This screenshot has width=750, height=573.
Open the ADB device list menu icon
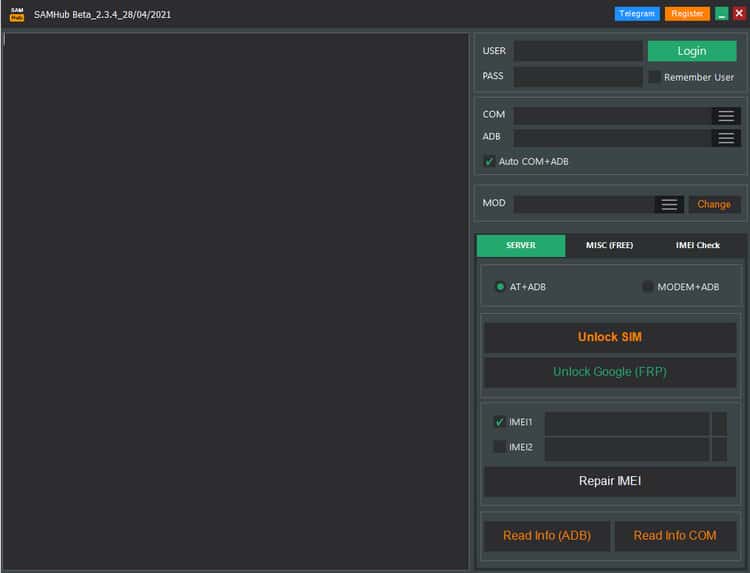[x=726, y=138]
